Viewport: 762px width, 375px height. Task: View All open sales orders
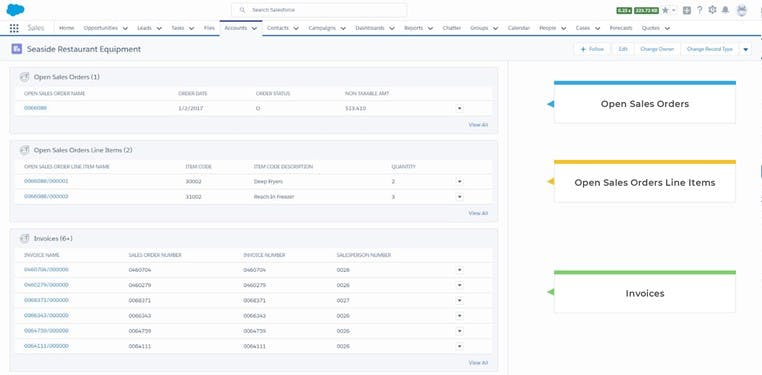point(478,125)
